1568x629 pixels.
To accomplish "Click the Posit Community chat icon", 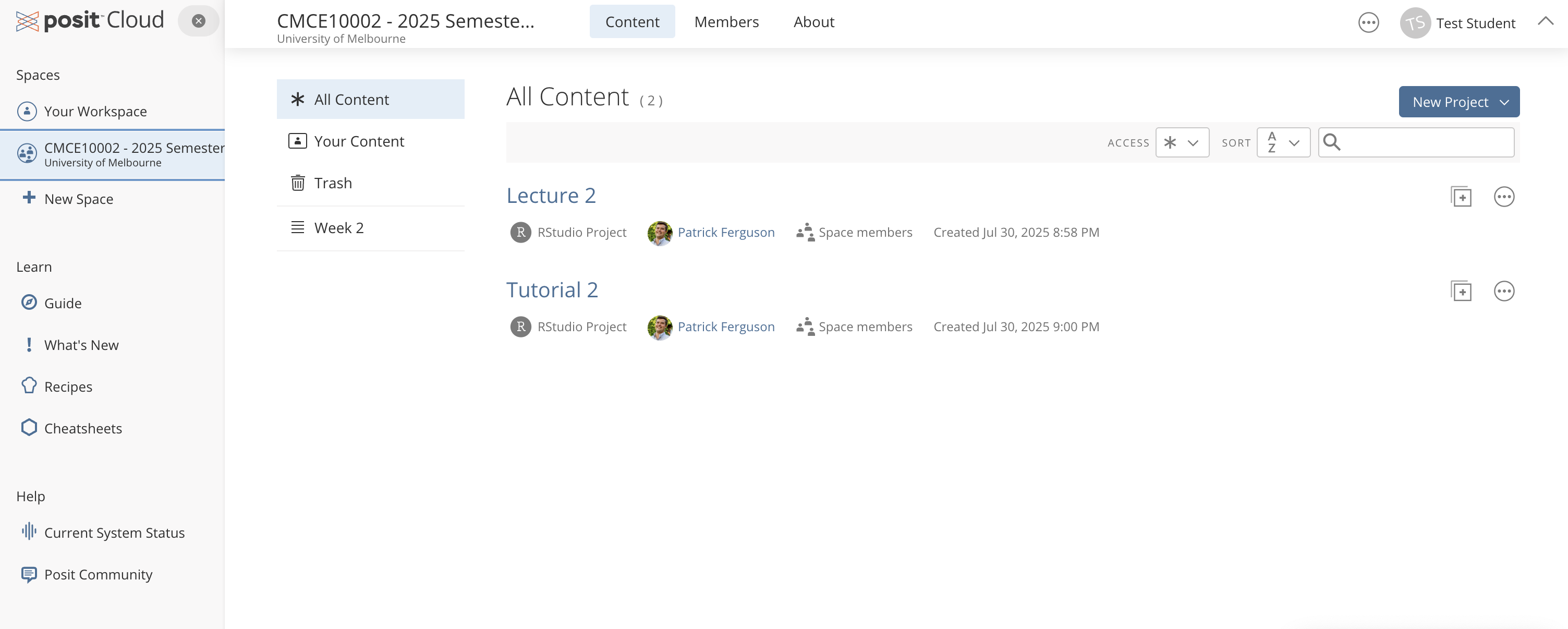I will [29, 574].
